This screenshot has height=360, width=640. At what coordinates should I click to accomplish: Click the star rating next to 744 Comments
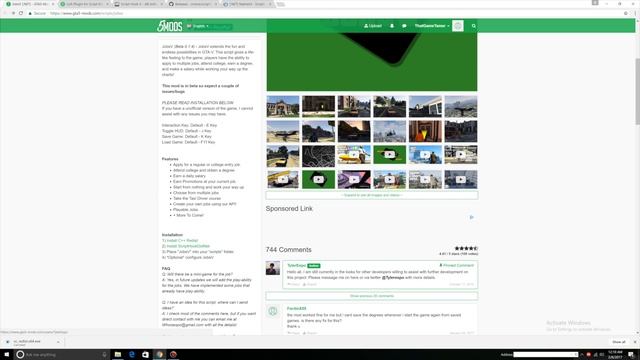pyautogui.click(x=466, y=248)
